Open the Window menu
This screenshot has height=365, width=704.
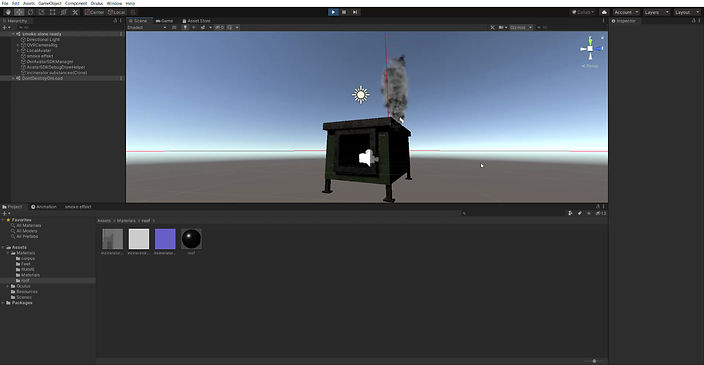point(114,3)
